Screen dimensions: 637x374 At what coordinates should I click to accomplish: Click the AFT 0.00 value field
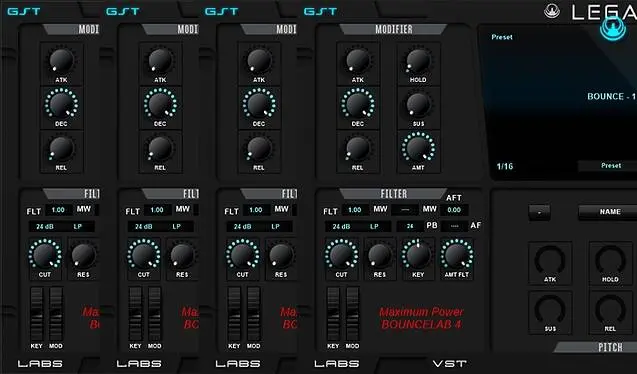coord(454,210)
